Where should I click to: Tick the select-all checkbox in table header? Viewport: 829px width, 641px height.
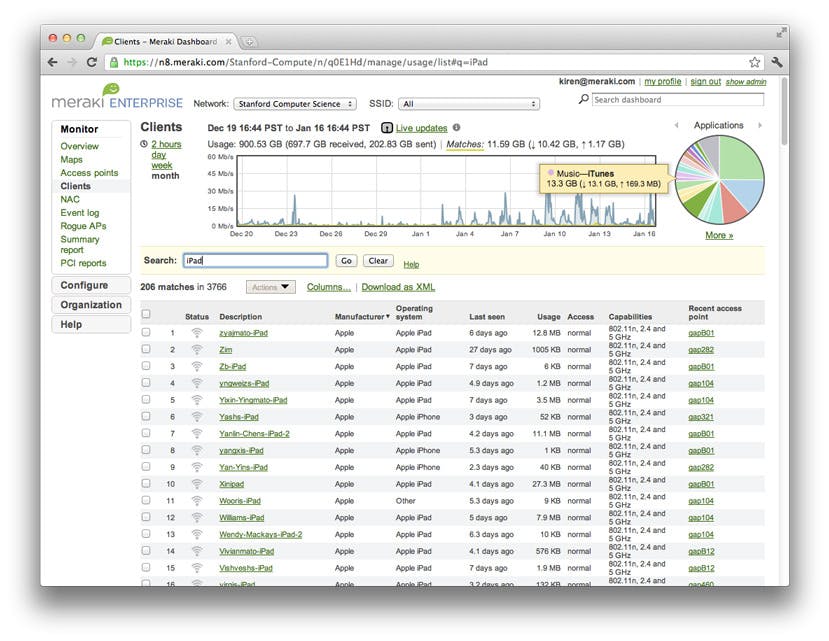146,314
